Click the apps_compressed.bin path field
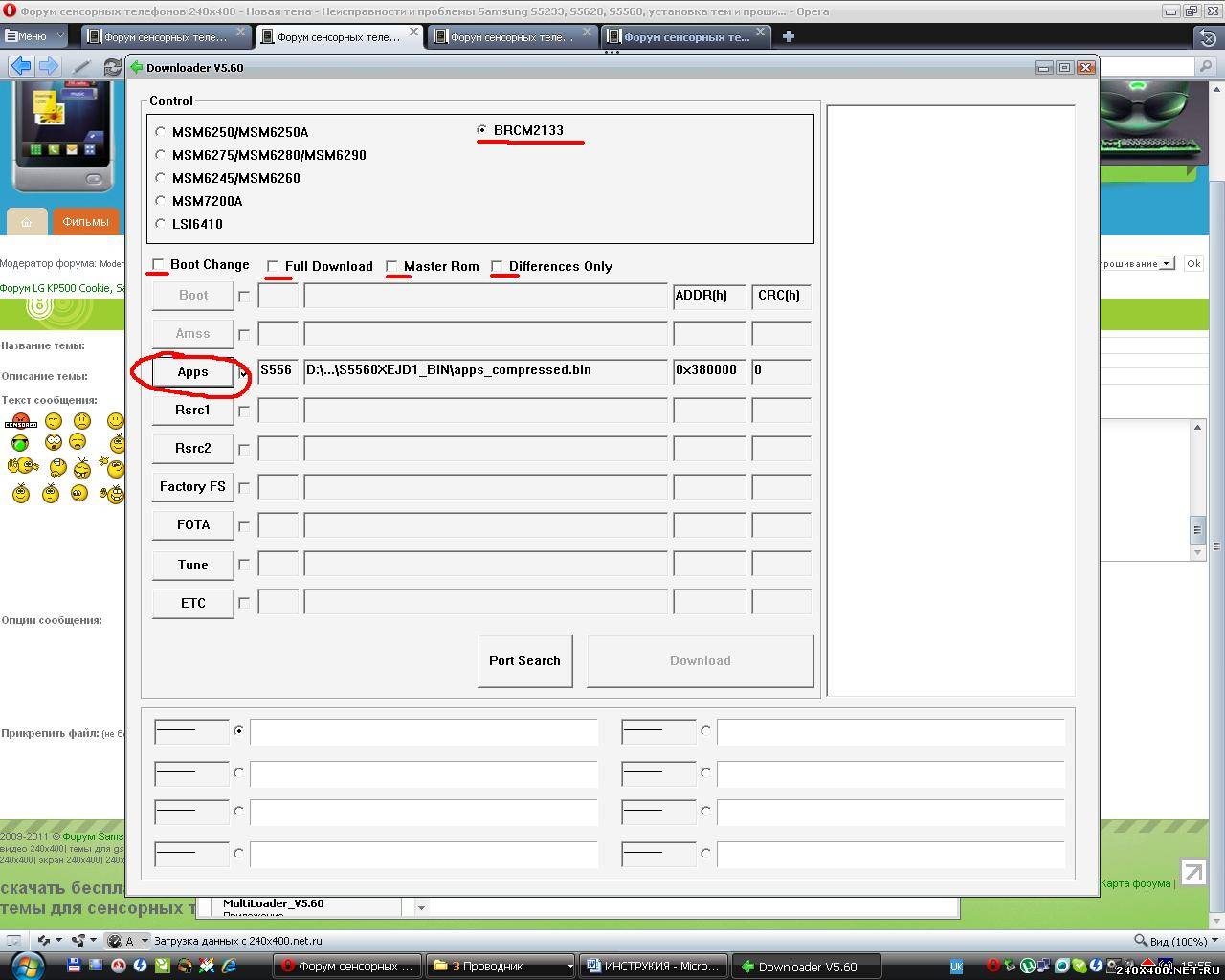This screenshot has width=1225, height=980. (485, 370)
